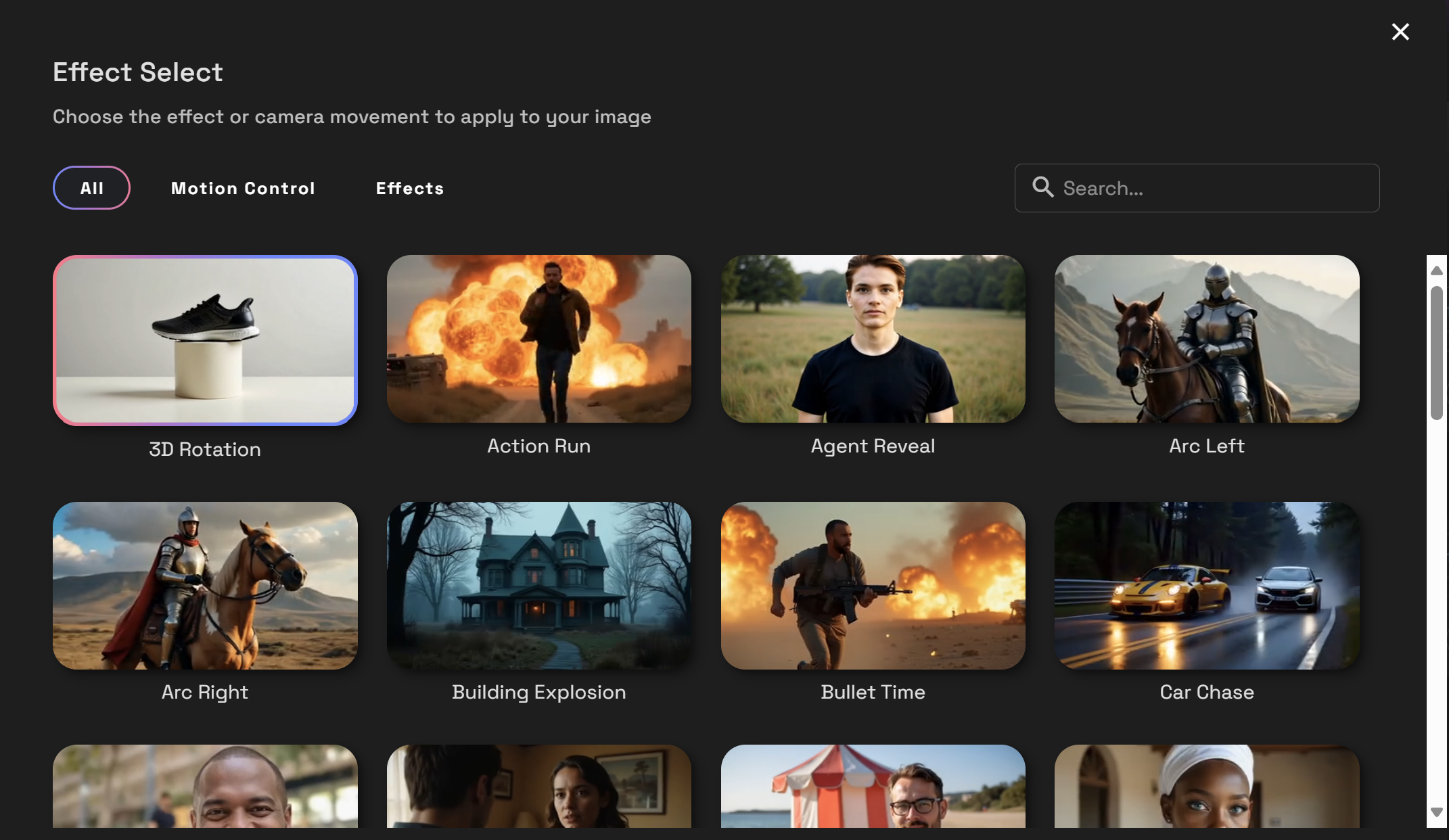Pick the Building Explosion effect
The width and height of the screenshot is (1449, 840).
539,586
